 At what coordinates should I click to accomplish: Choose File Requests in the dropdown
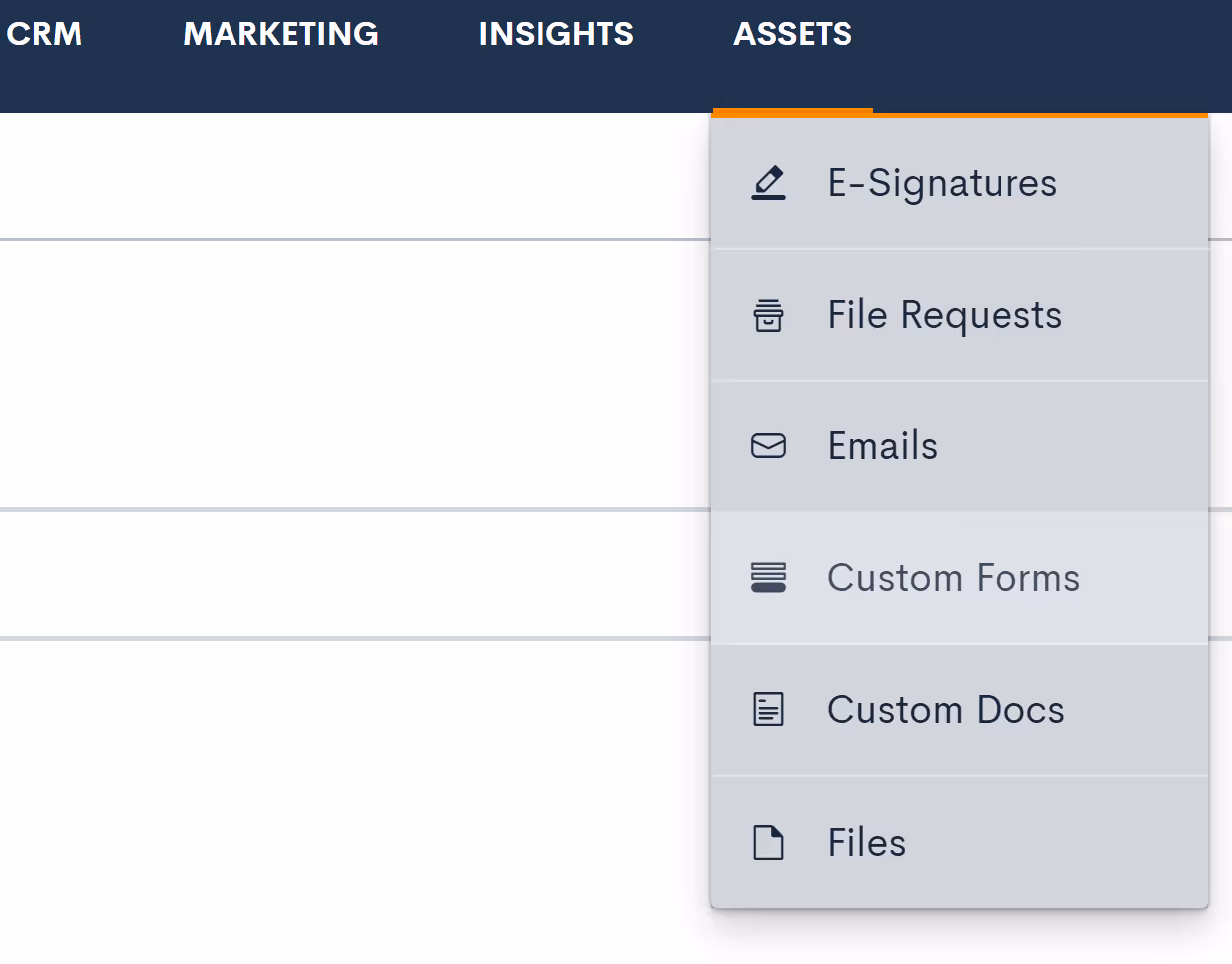pos(960,315)
